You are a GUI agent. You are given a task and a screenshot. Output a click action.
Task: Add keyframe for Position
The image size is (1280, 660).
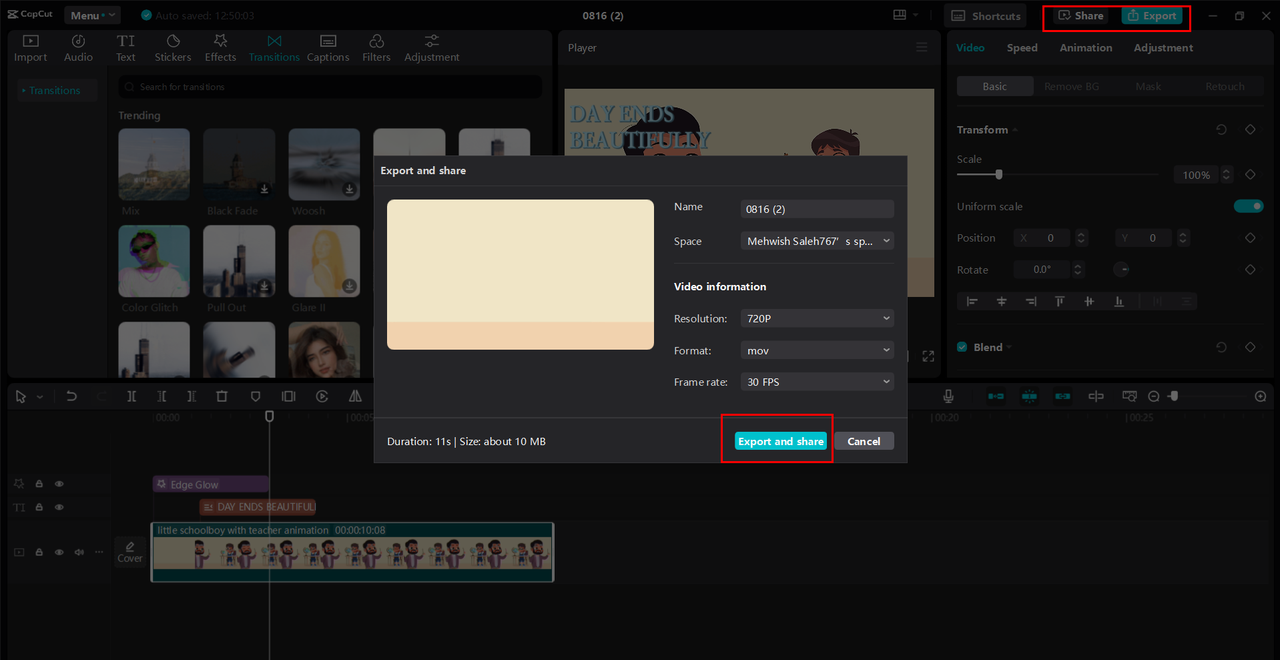(x=1250, y=238)
